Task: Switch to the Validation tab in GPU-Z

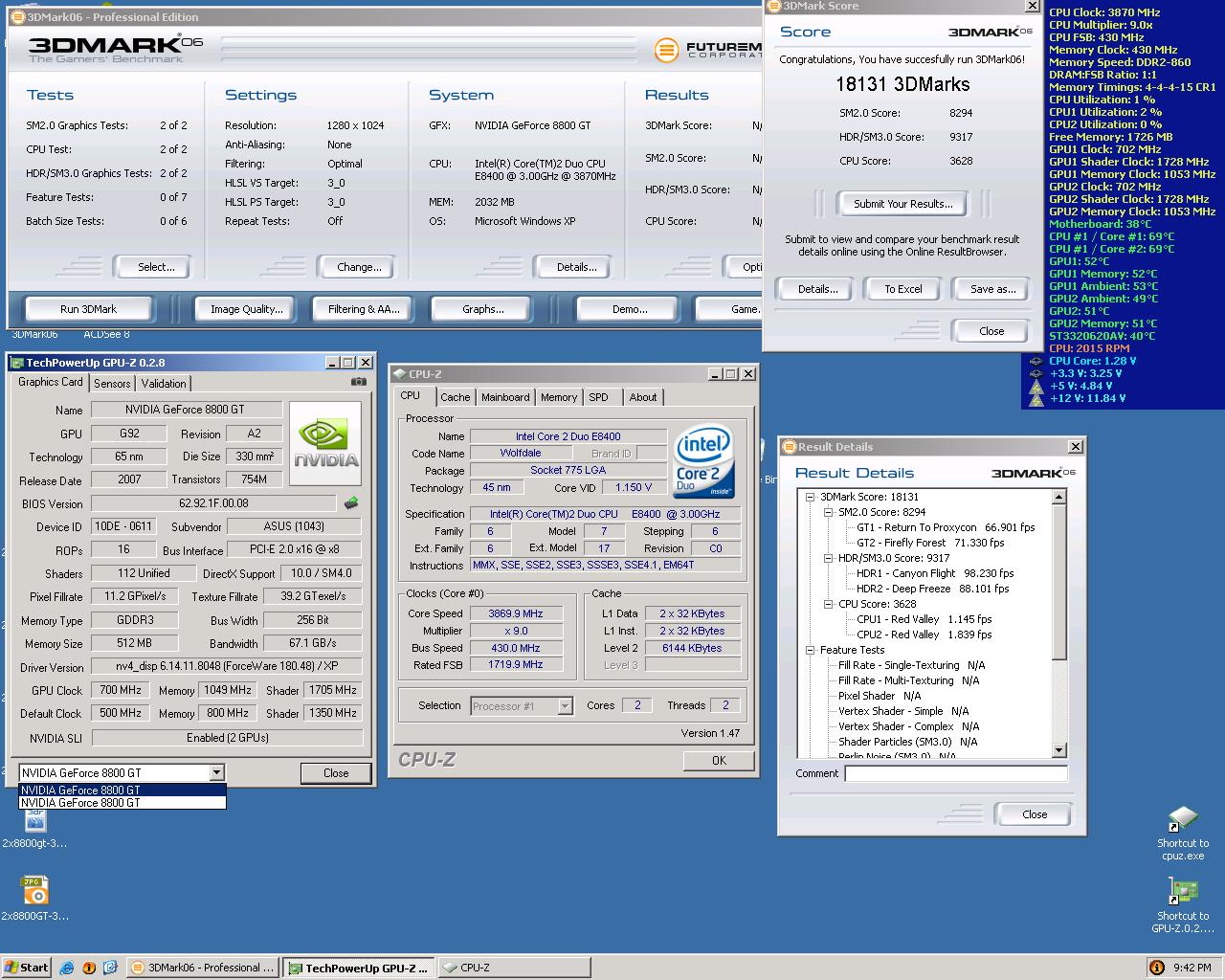Action: tap(164, 383)
